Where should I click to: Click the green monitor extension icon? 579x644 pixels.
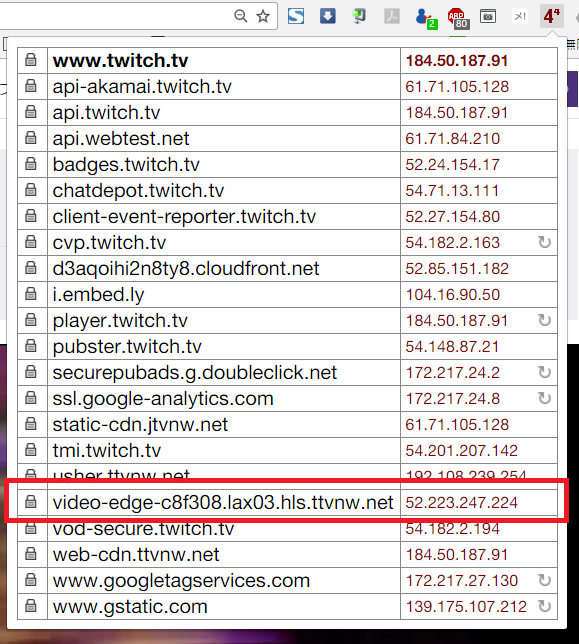click(x=359, y=16)
